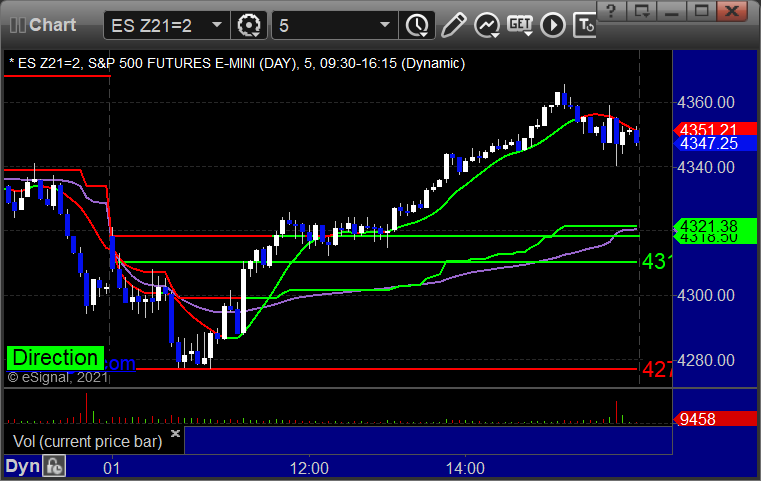Screen dimensions: 761x481
Task: Open the symbol settings gear icon
Action: (249, 25)
